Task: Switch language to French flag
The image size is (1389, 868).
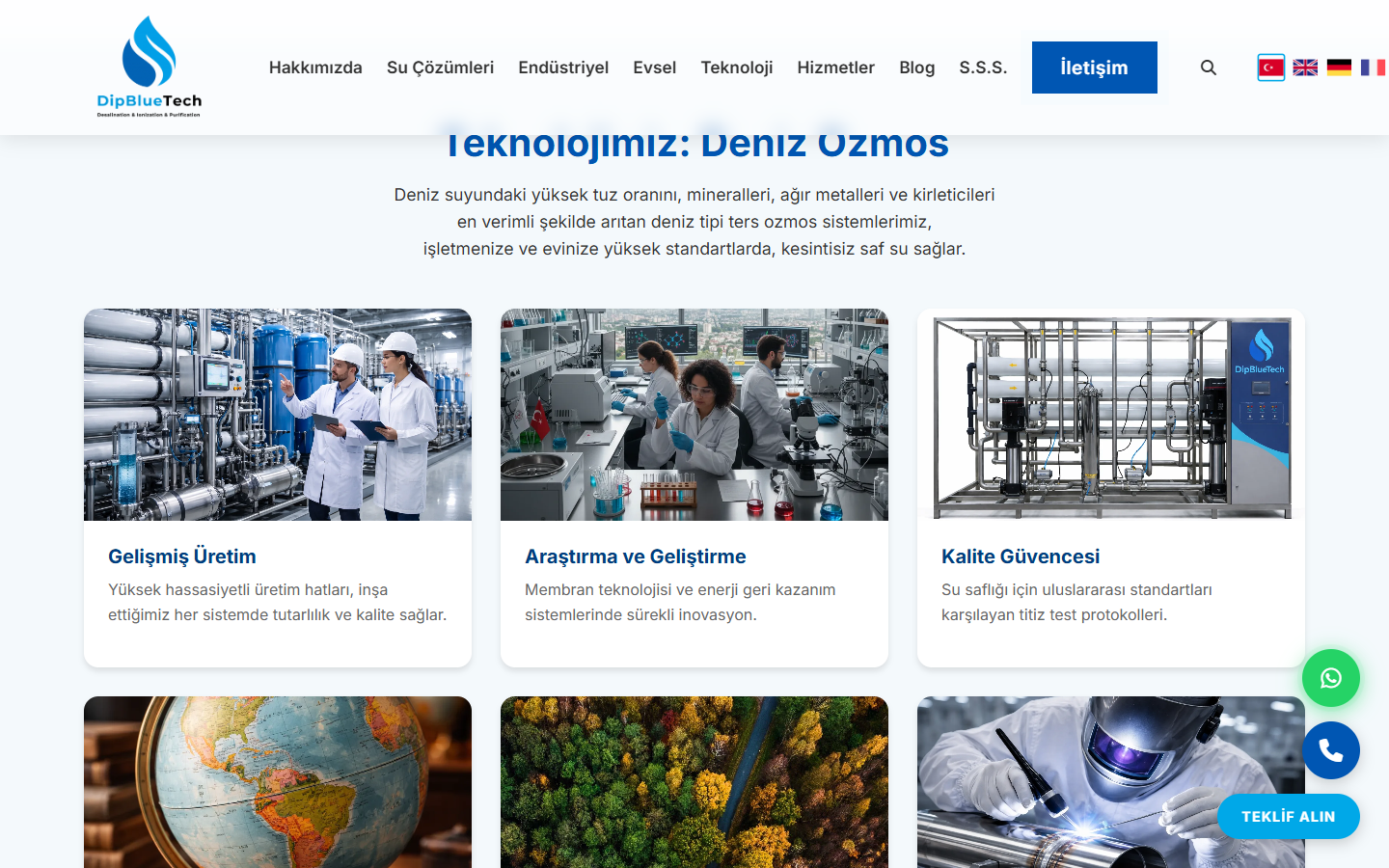Action: [x=1373, y=68]
